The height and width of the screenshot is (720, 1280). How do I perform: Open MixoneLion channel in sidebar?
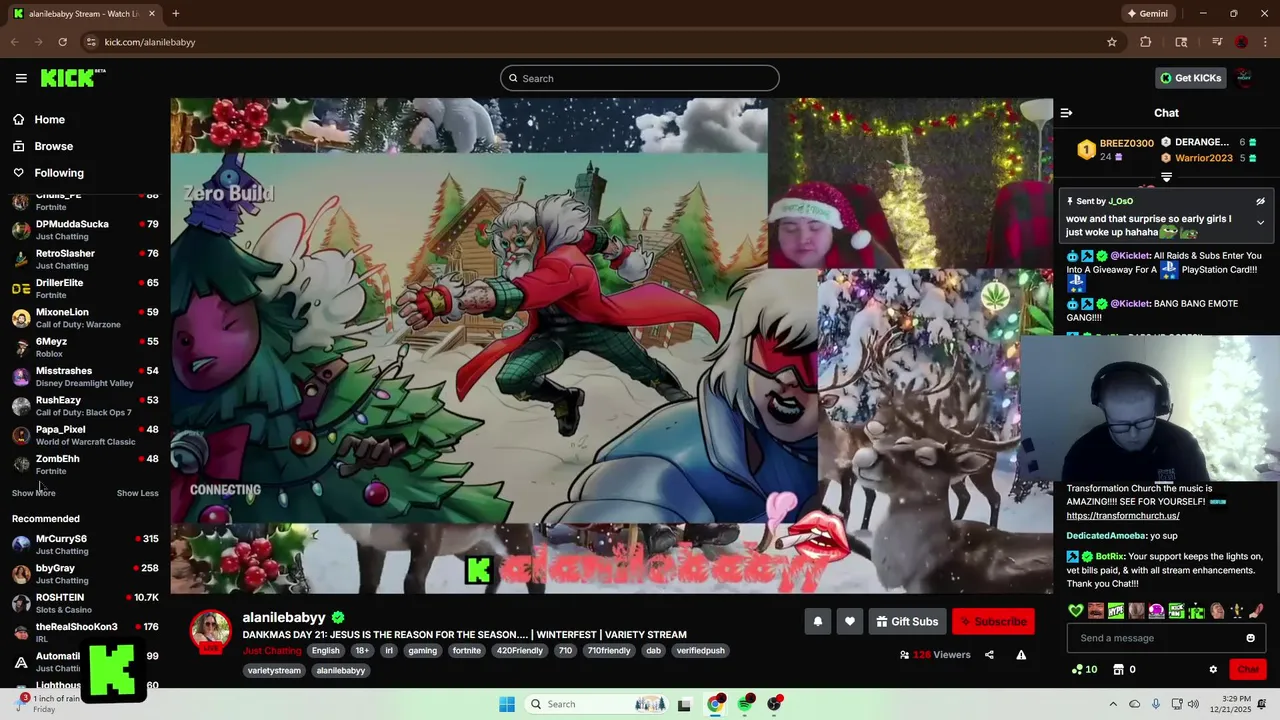[85, 318]
